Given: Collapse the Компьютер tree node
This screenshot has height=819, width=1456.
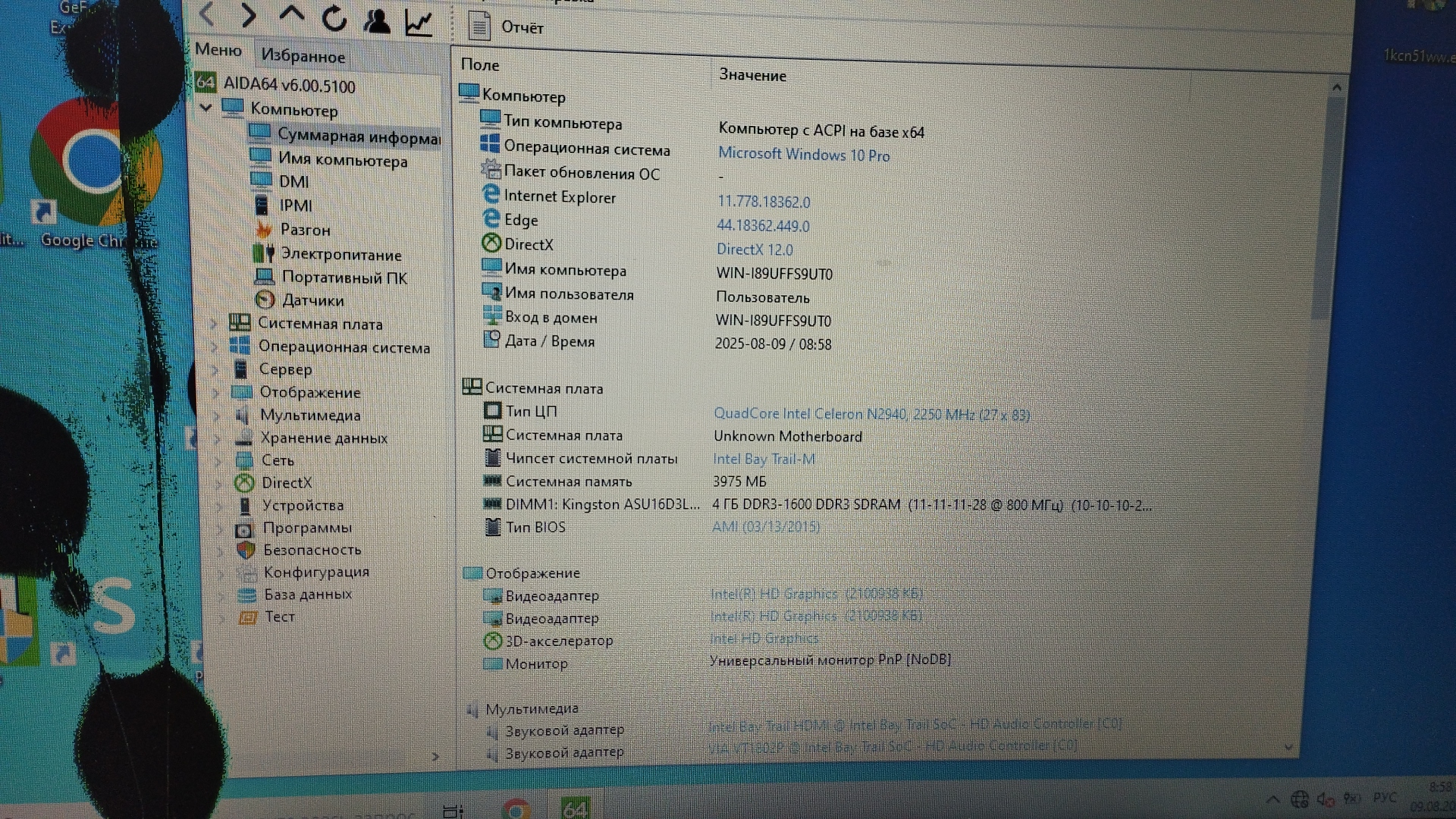Looking at the screenshot, I should pyautogui.click(x=206, y=108).
